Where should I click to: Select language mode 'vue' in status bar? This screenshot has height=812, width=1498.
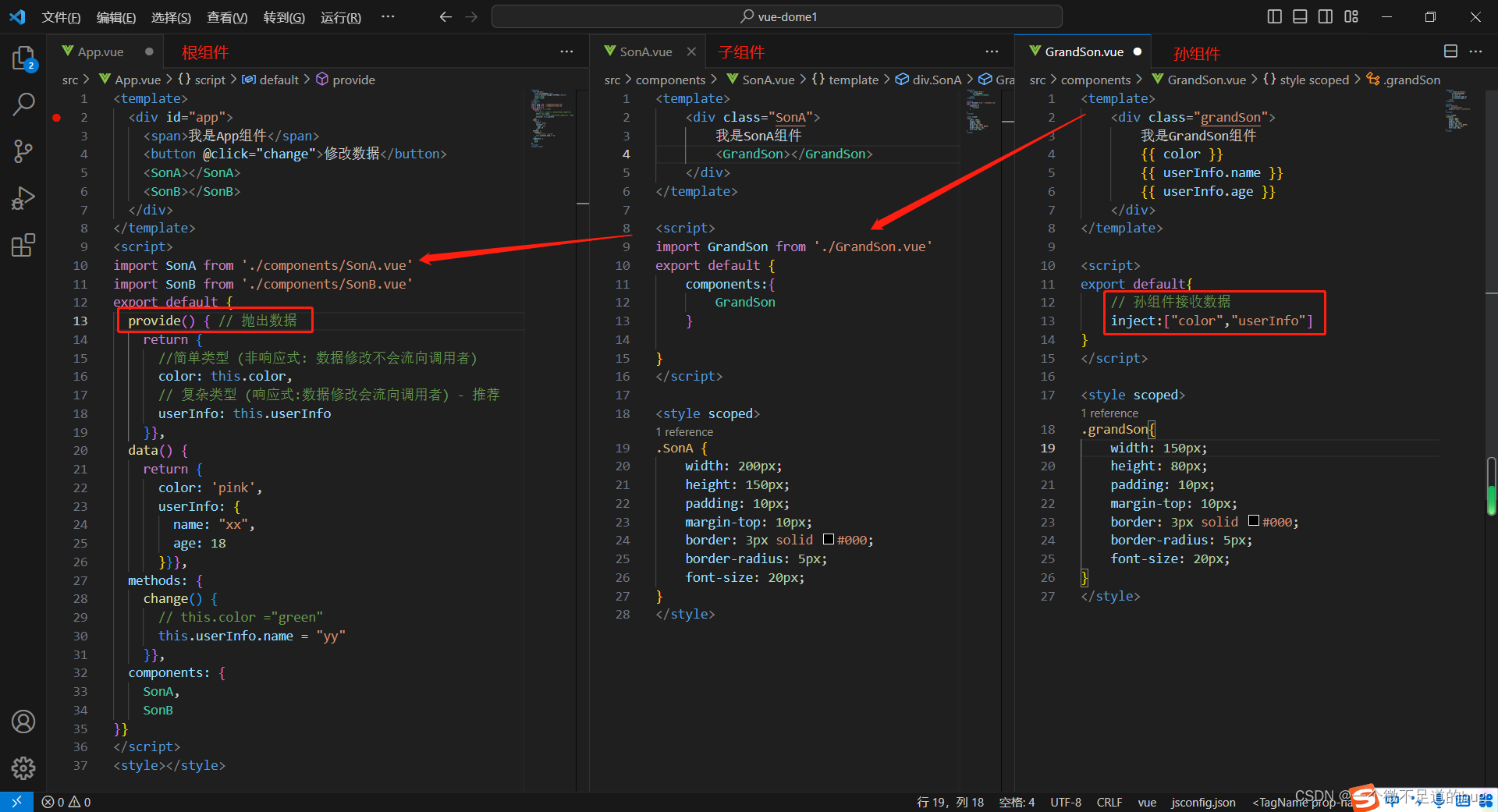point(1147,802)
